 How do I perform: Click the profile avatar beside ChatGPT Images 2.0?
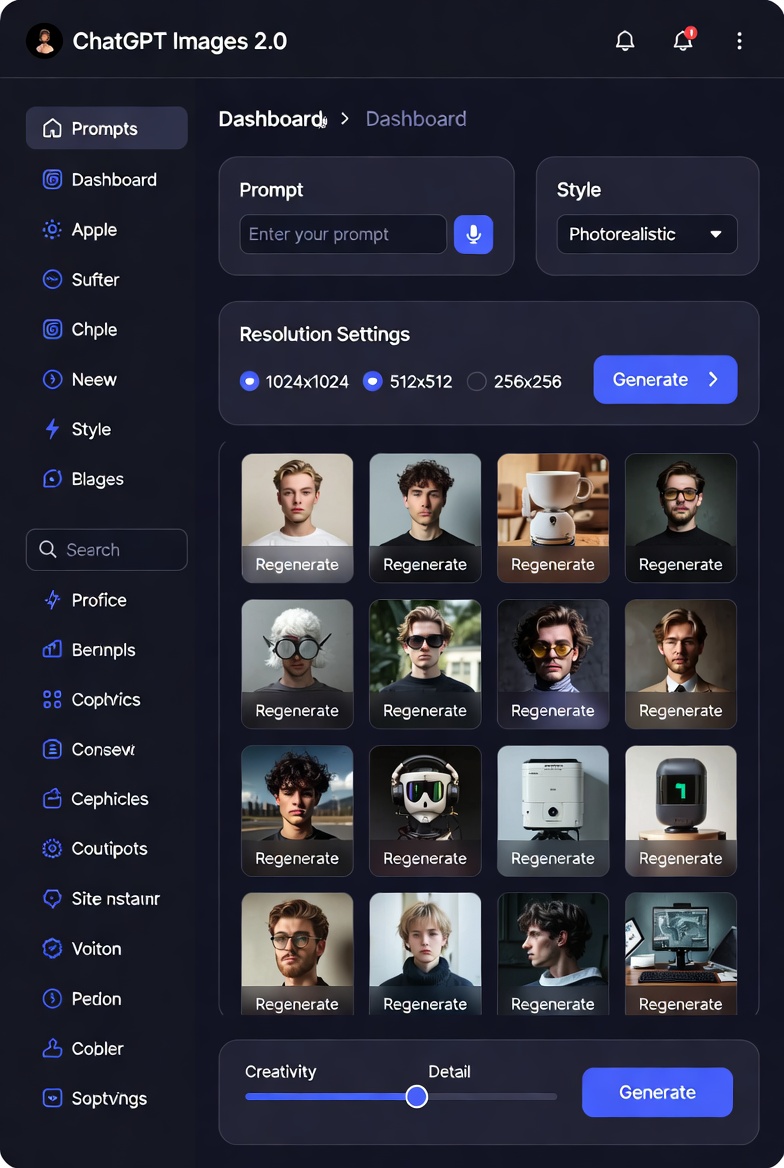(44, 40)
